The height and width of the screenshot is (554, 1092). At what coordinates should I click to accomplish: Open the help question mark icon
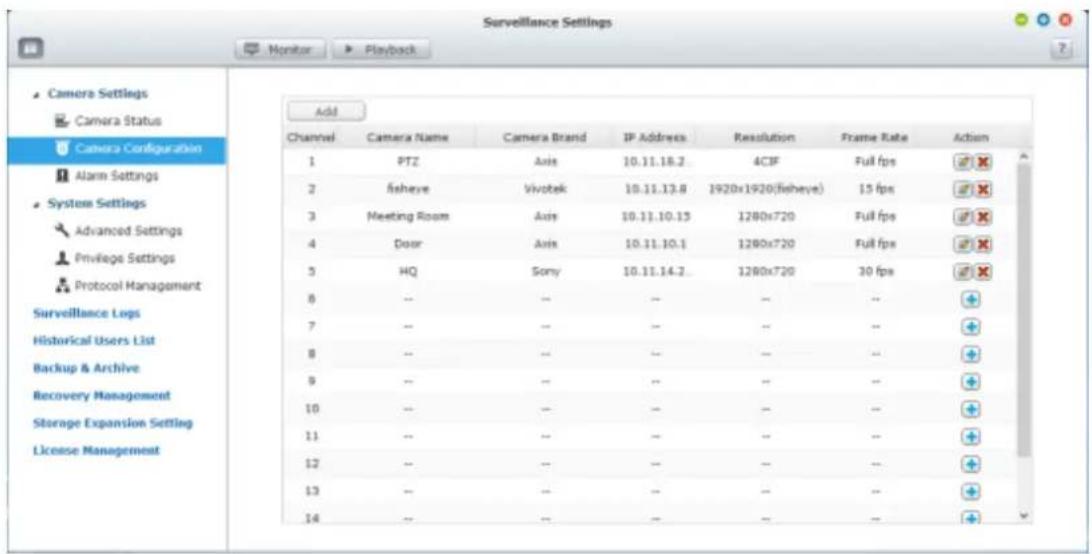point(1062,49)
